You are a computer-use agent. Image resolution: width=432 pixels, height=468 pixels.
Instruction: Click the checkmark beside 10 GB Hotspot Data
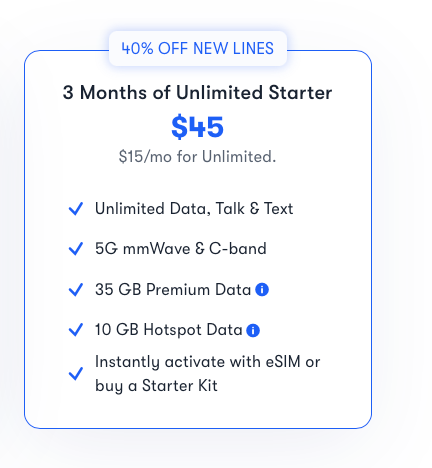click(76, 330)
